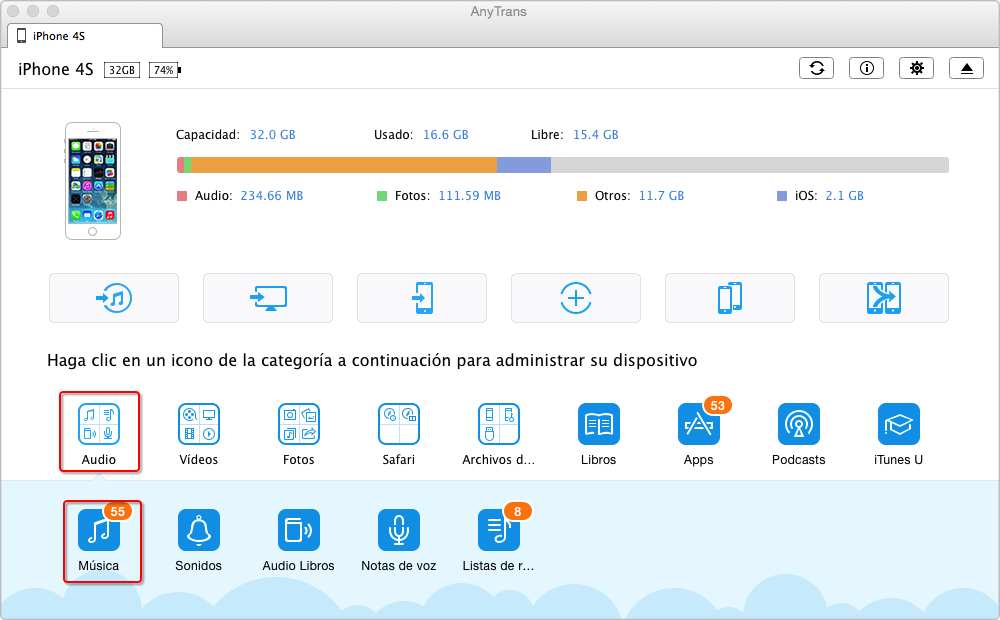This screenshot has width=1000, height=620.
Task: Click the 74% battery indicator
Action: (x=165, y=70)
